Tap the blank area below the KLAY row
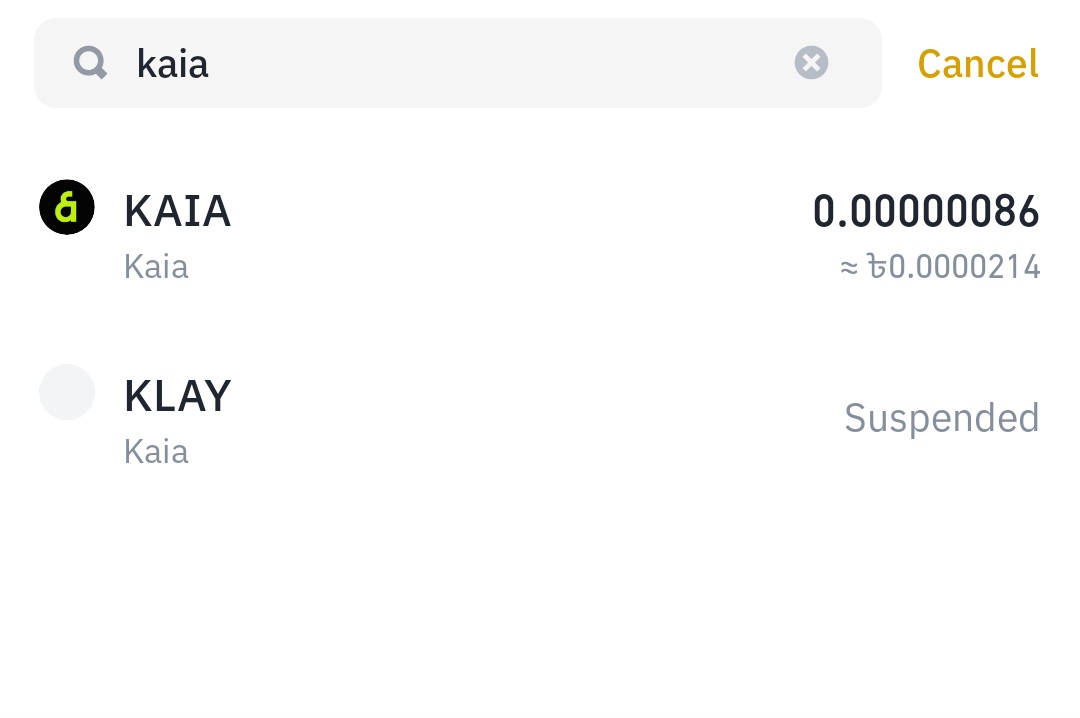 540,600
